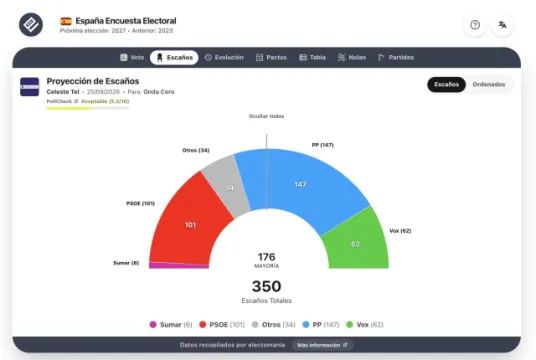Click the green Vox 62 chart segment
Screen dimensions: 536x360
pos(357,243)
